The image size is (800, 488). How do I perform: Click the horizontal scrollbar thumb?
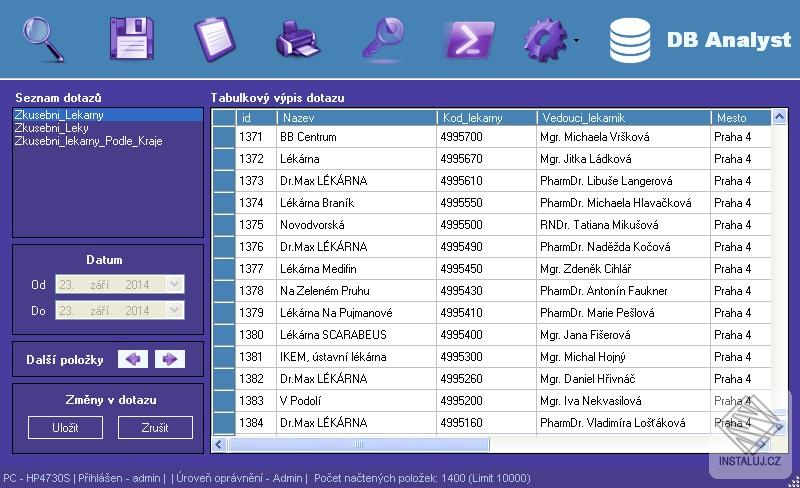pos(359,444)
